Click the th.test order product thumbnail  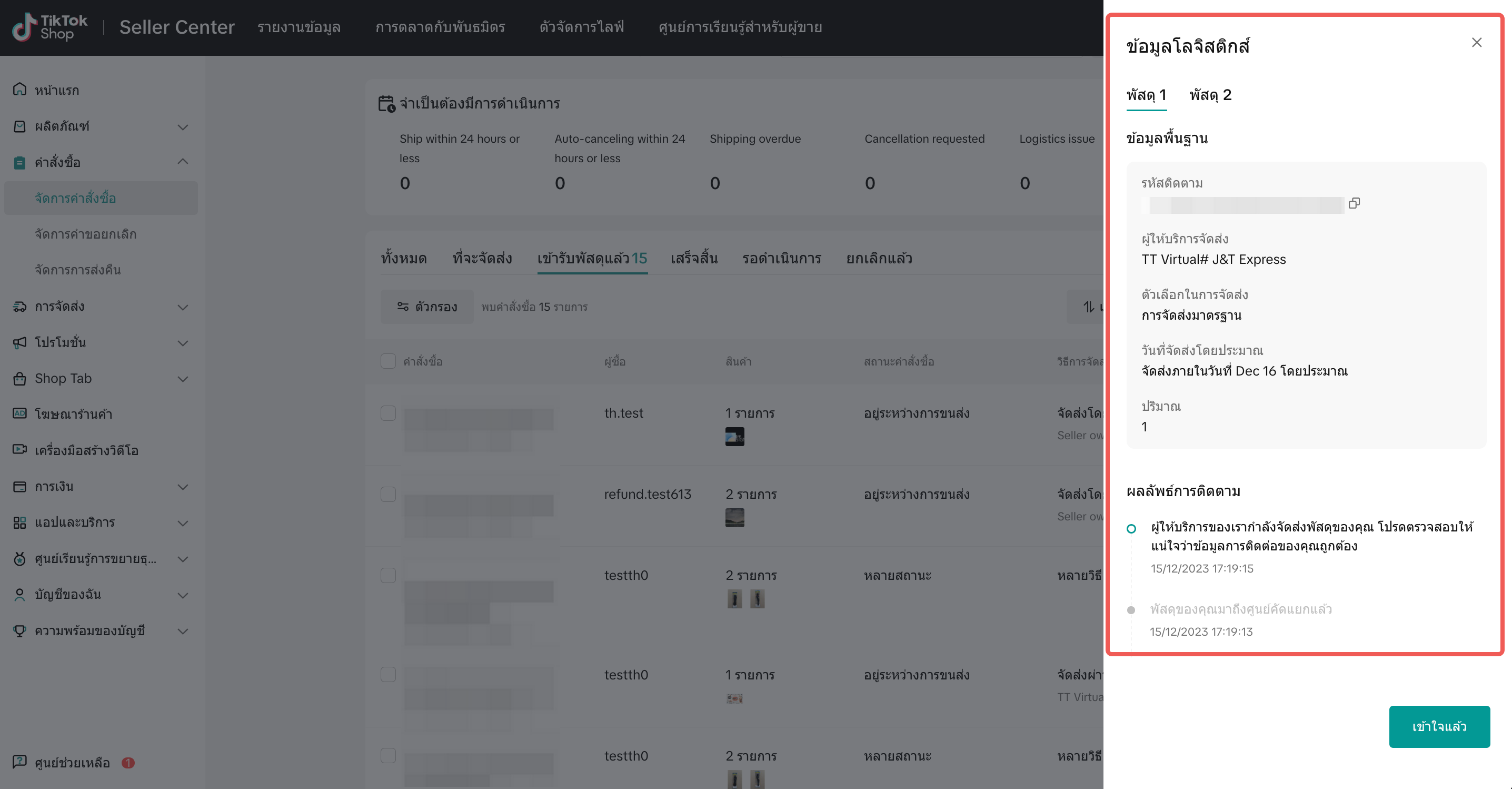[734, 436]
